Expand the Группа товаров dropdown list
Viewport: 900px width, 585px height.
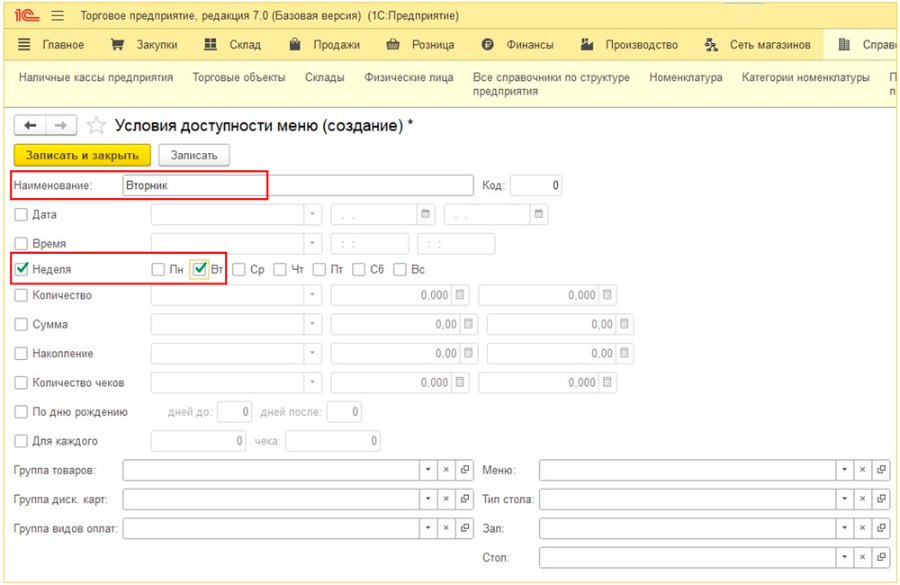coord(428,470)
